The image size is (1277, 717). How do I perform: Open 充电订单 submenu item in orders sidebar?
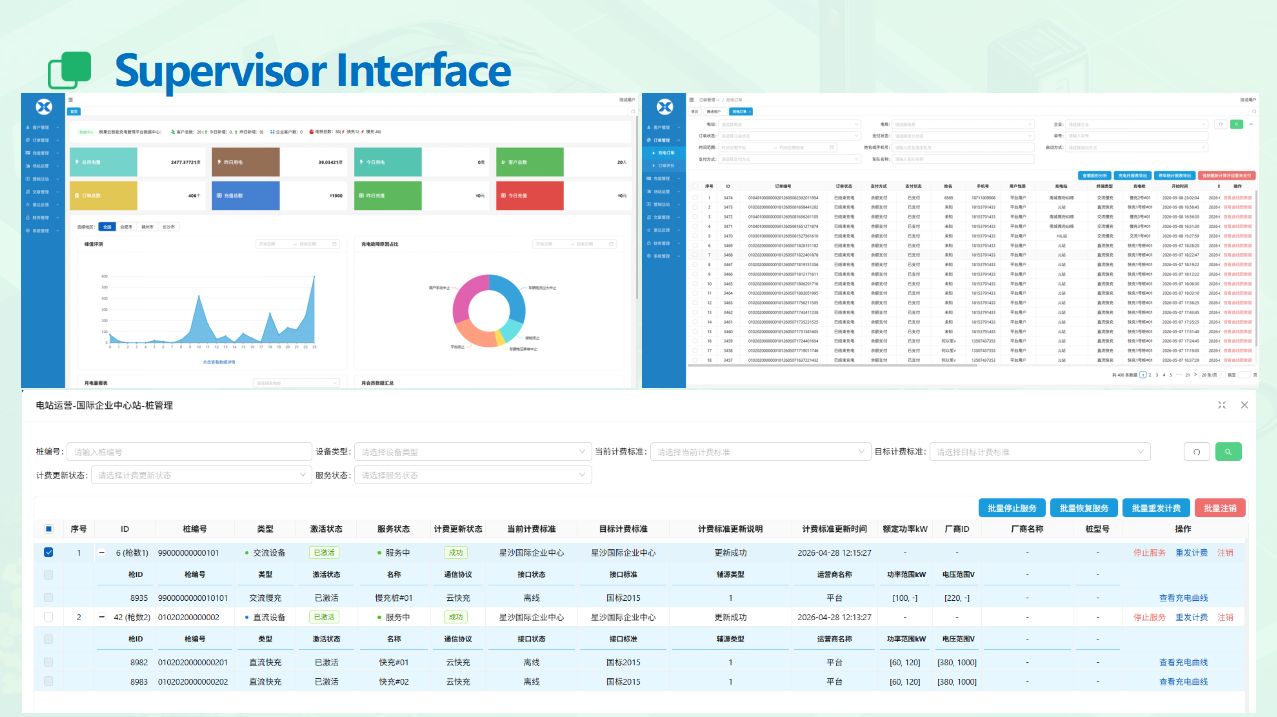[x=666, y=153]
